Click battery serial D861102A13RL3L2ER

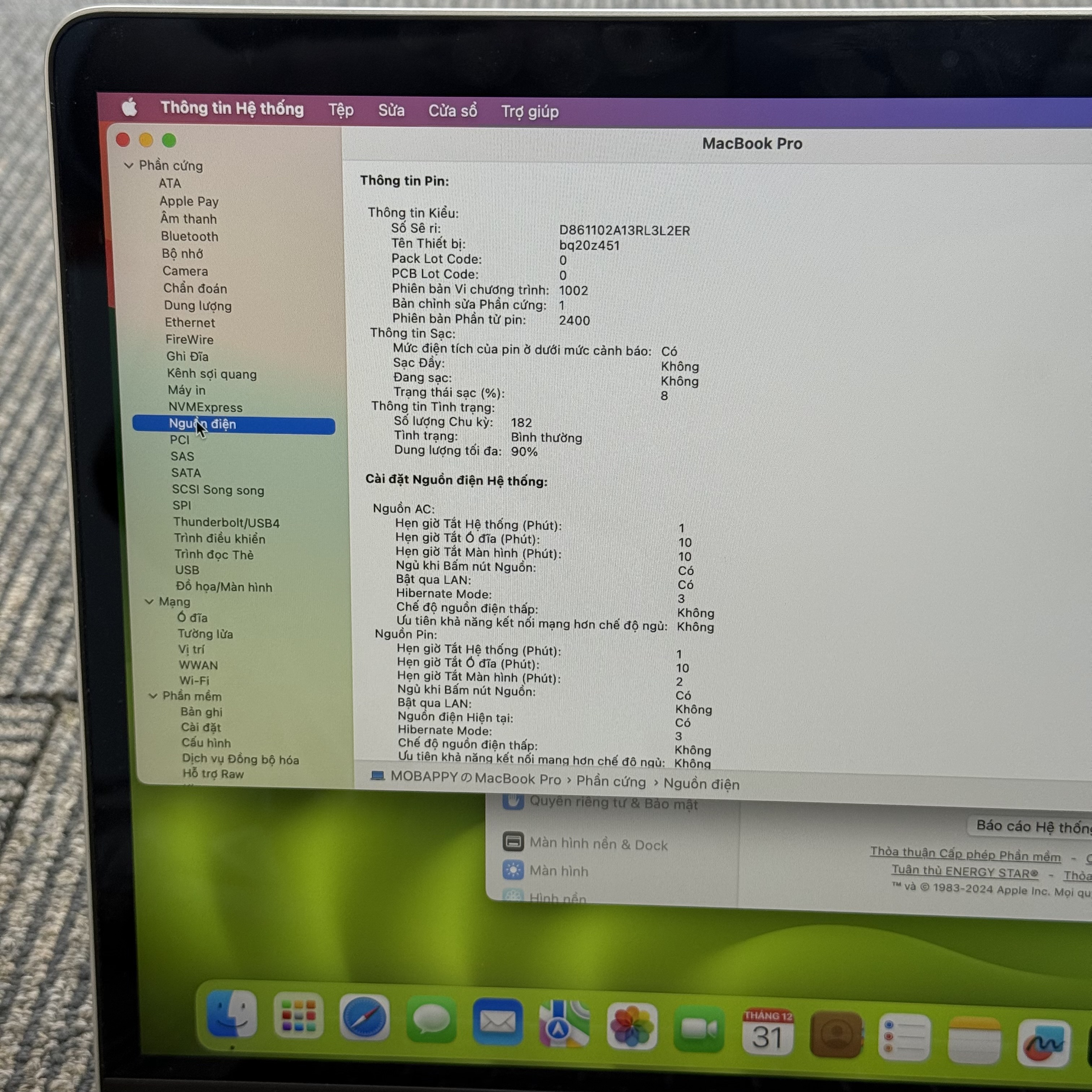pos(624,231)
